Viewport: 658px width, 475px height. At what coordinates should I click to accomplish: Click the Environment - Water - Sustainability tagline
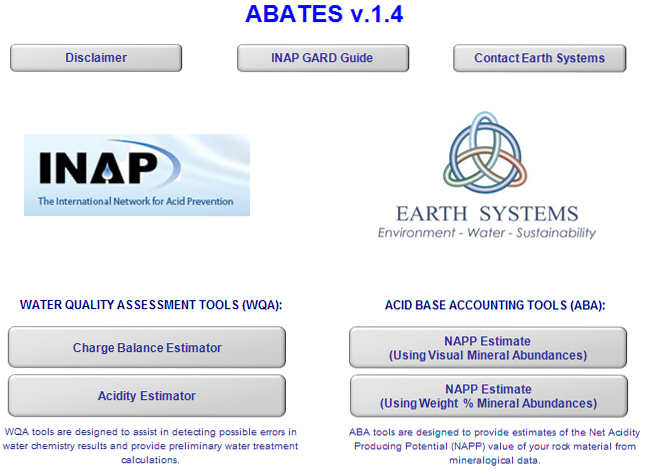[x=487, y=232]
